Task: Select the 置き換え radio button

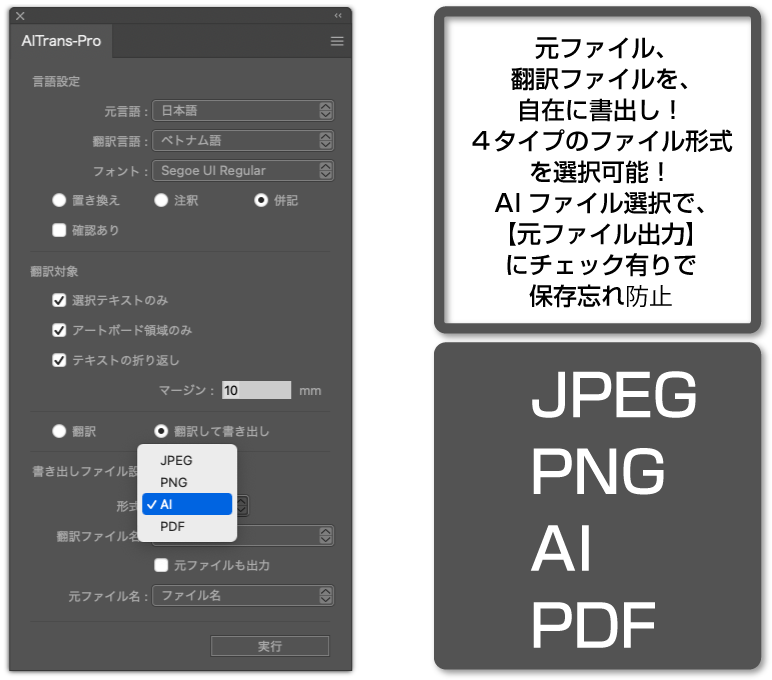Action: point(59,200)
